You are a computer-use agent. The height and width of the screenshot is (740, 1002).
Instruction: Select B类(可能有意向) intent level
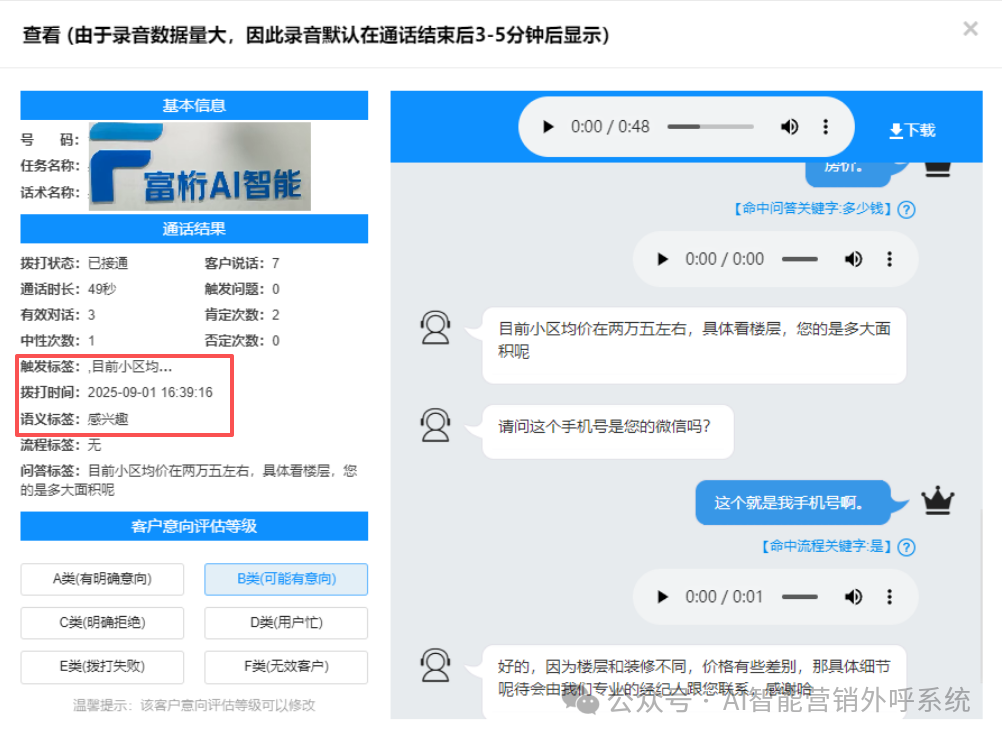click(286, 579)
